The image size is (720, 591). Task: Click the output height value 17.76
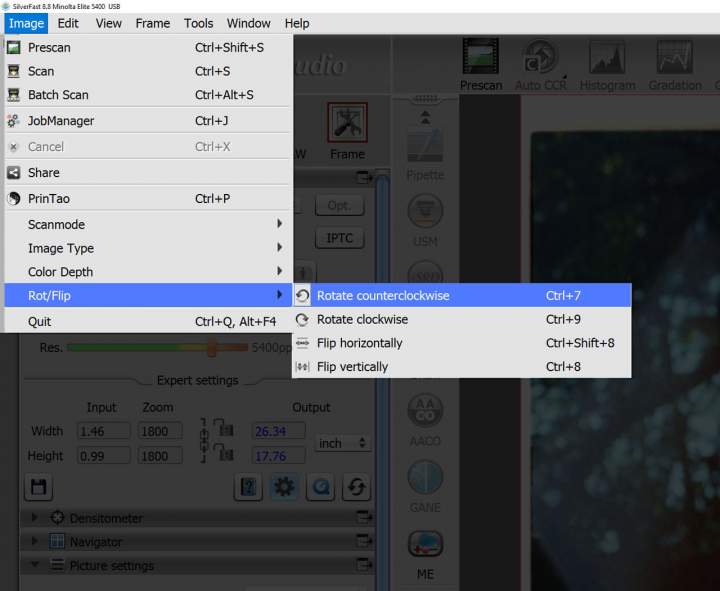click(278, 456)
